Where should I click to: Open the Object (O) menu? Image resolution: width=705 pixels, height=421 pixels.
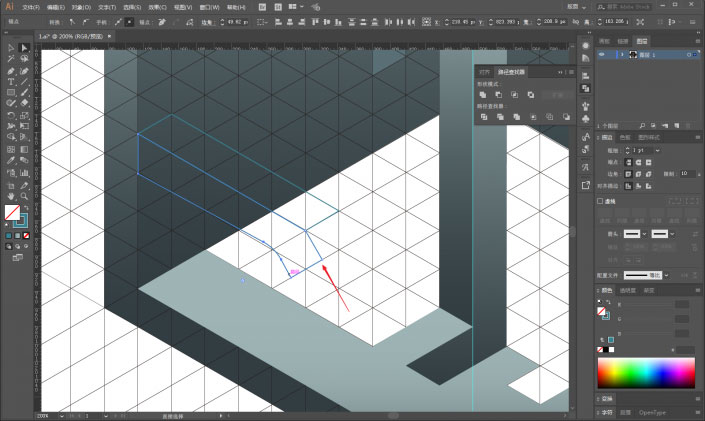81,7
